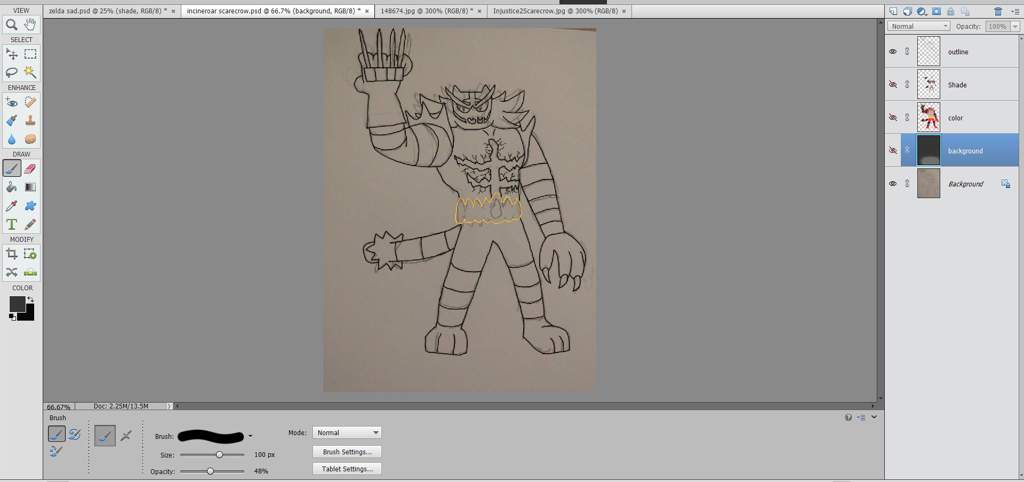
Task: Select the Smart Brush tool
Action: pos(12,120)
